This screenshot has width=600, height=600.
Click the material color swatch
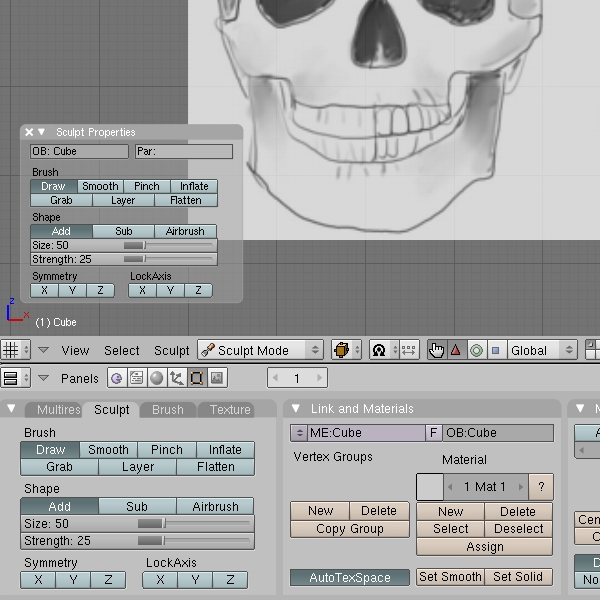[x=430, y=487]
